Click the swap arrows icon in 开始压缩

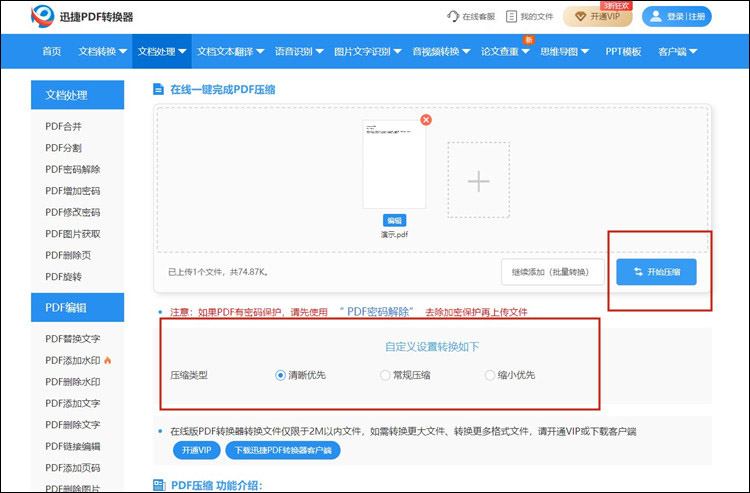coord(638,272)
